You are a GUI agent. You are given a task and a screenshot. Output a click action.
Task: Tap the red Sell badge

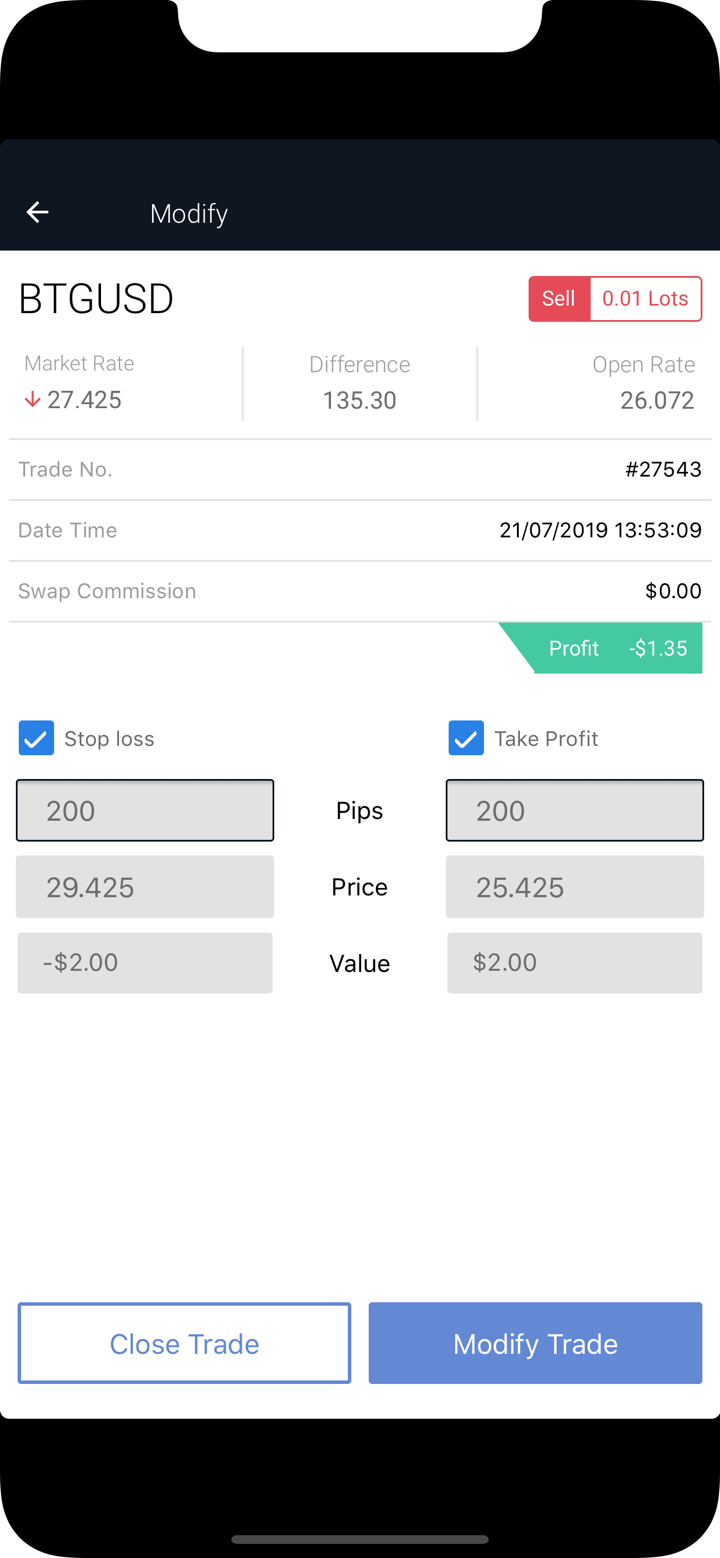[559, 299]
